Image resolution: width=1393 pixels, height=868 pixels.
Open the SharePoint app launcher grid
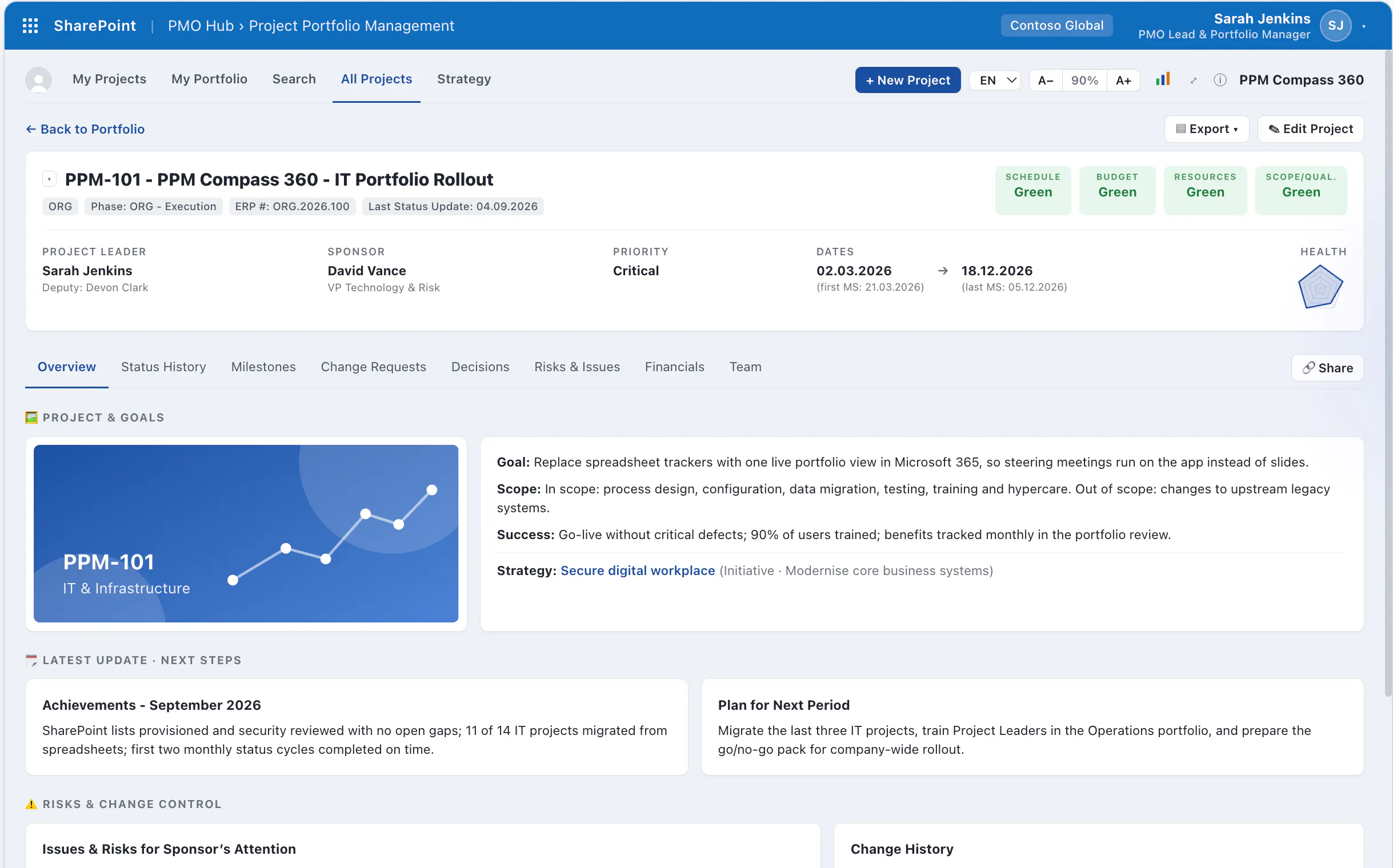coord(30,26)
